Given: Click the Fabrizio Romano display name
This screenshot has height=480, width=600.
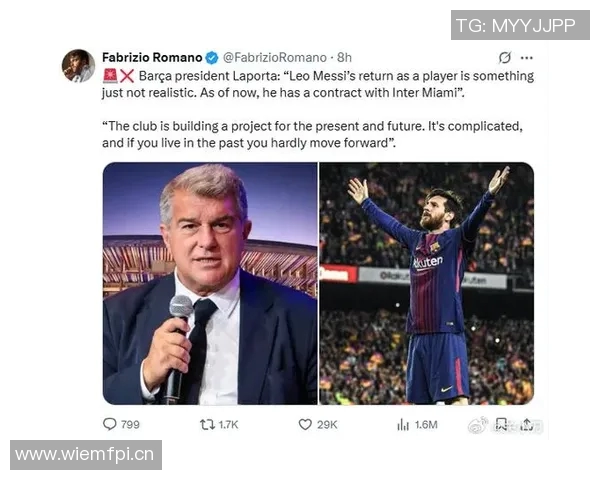Looking at the screenshot, I should pos(152,58).
